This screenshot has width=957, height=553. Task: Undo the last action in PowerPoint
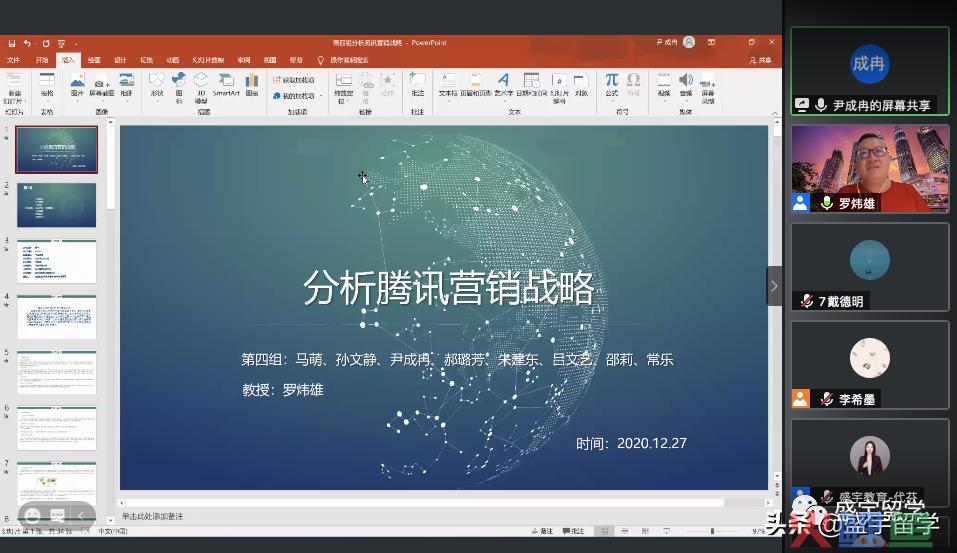(27, 43)
